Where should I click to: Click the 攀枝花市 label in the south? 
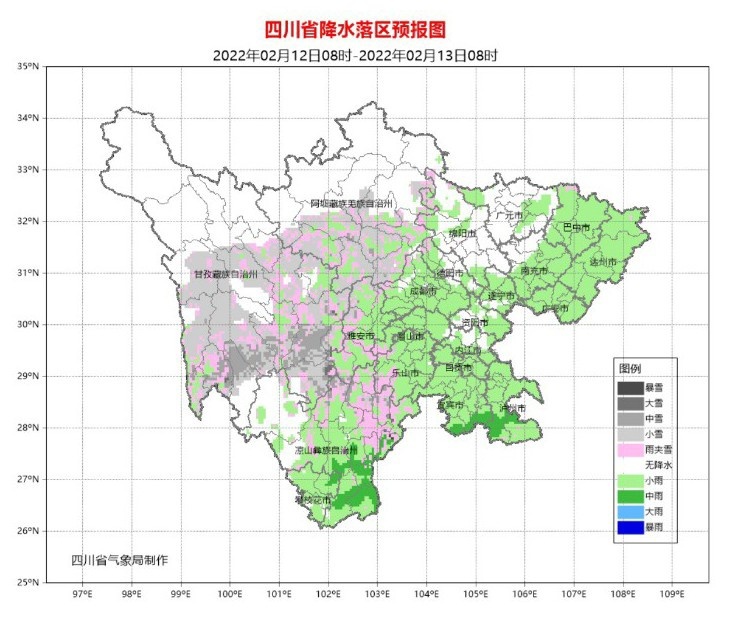pyautogui.click(x=312, y=500)
